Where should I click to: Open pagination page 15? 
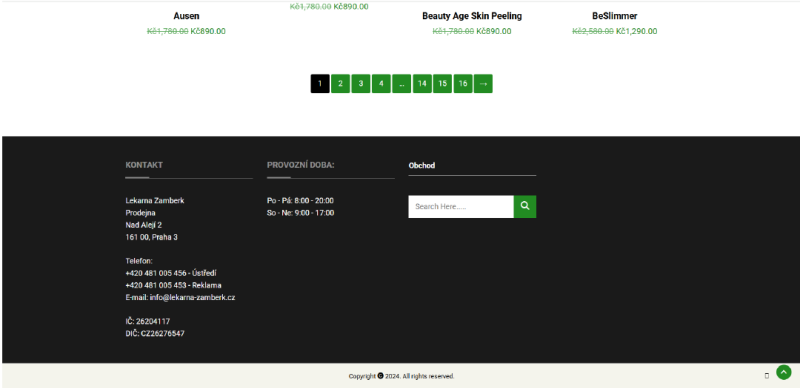click(x=442, y=84)
